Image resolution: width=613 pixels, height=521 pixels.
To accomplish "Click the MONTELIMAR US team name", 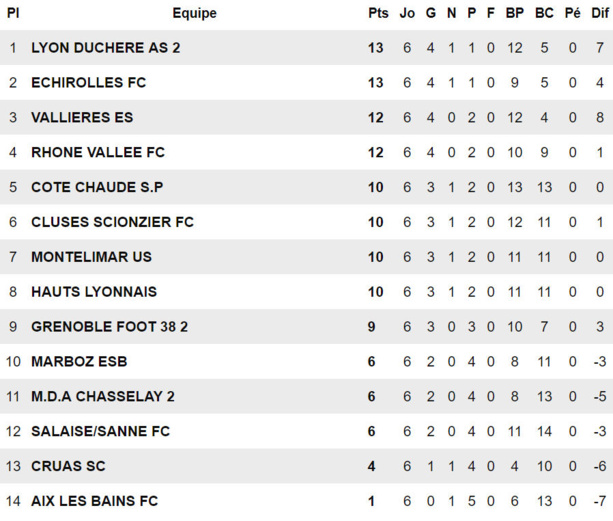I will 91,257.
